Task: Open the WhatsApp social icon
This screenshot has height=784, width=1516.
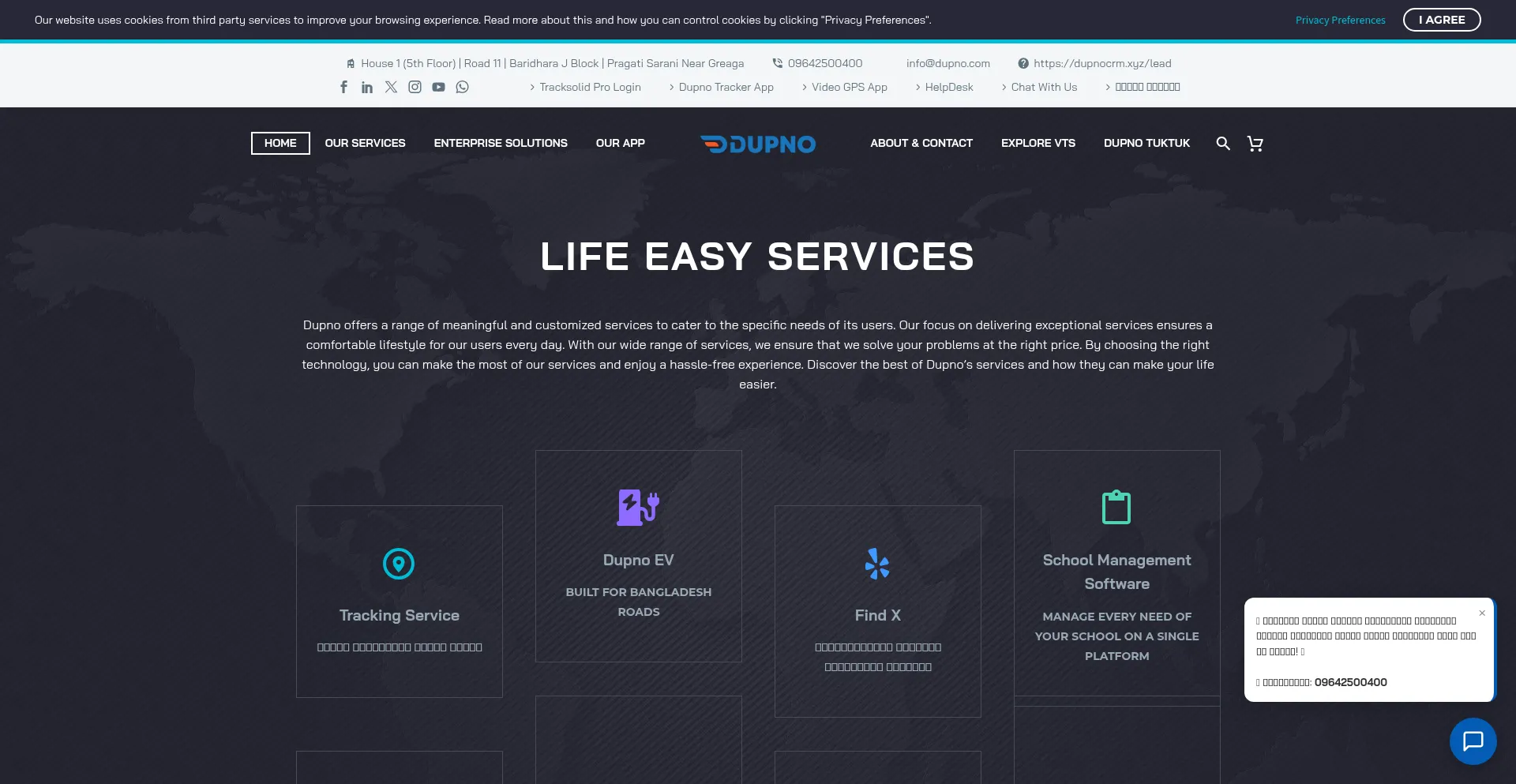Action: tap(462, 87)
